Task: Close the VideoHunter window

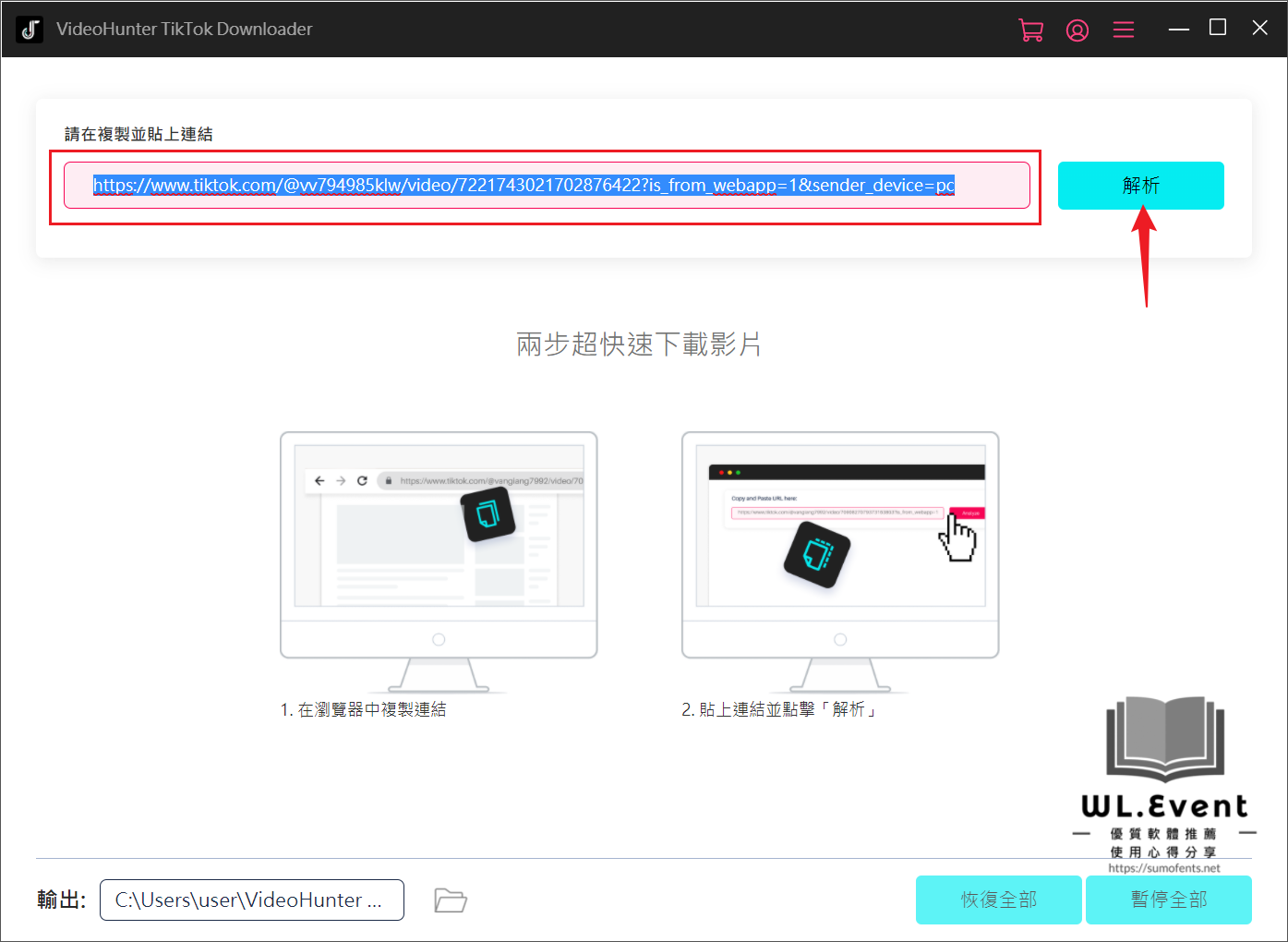Action: (x=1259, y=29)
